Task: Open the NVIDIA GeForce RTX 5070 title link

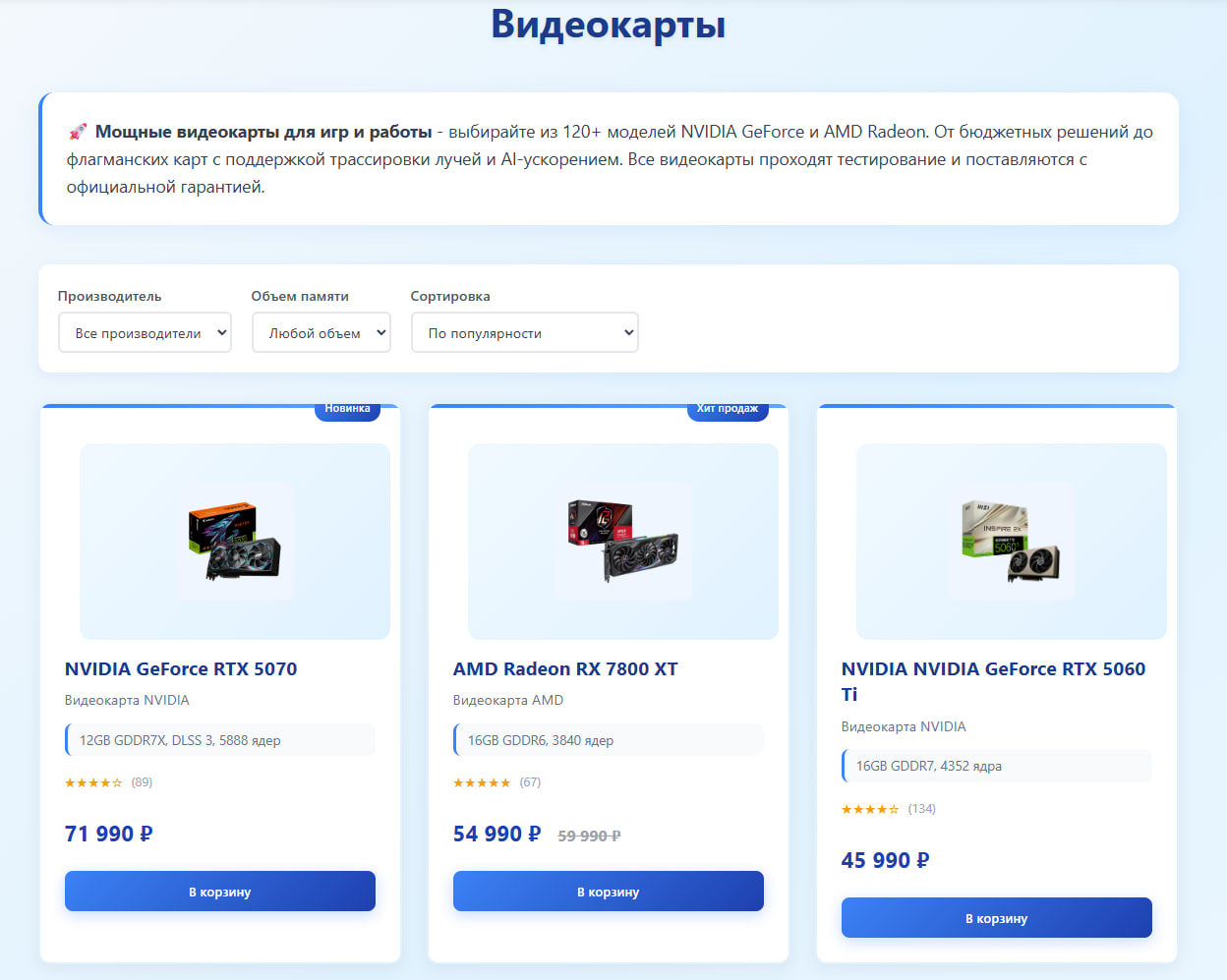Action: click(x=181, y=669)
